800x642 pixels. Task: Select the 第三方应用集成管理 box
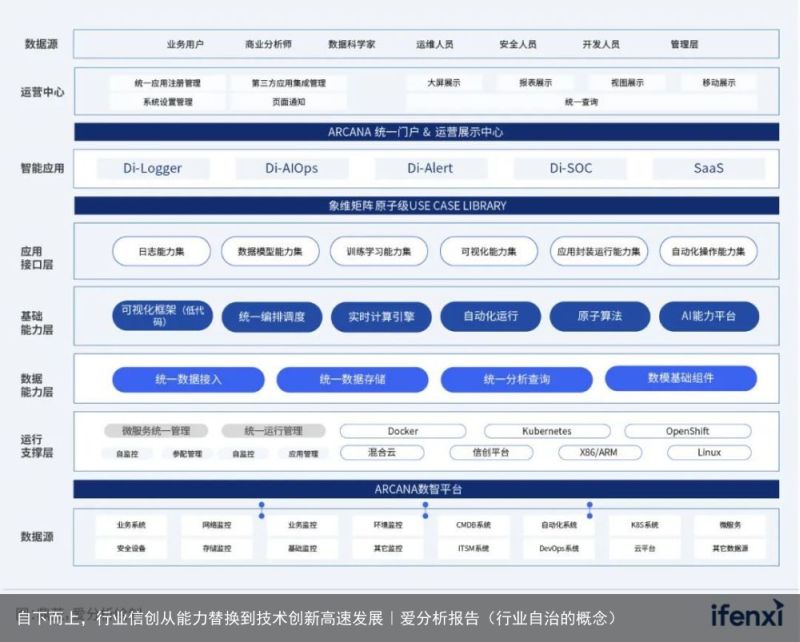tap(288, 83)
